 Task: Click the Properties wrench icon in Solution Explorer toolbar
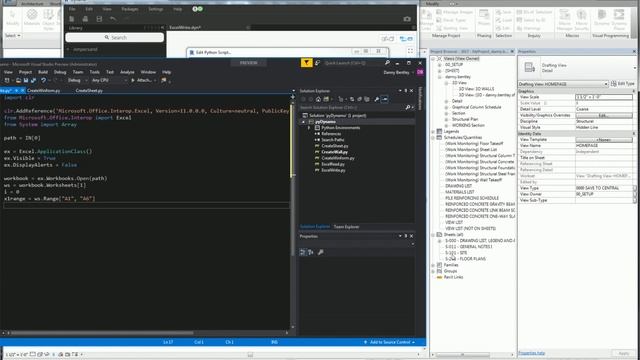click(376, 99)
